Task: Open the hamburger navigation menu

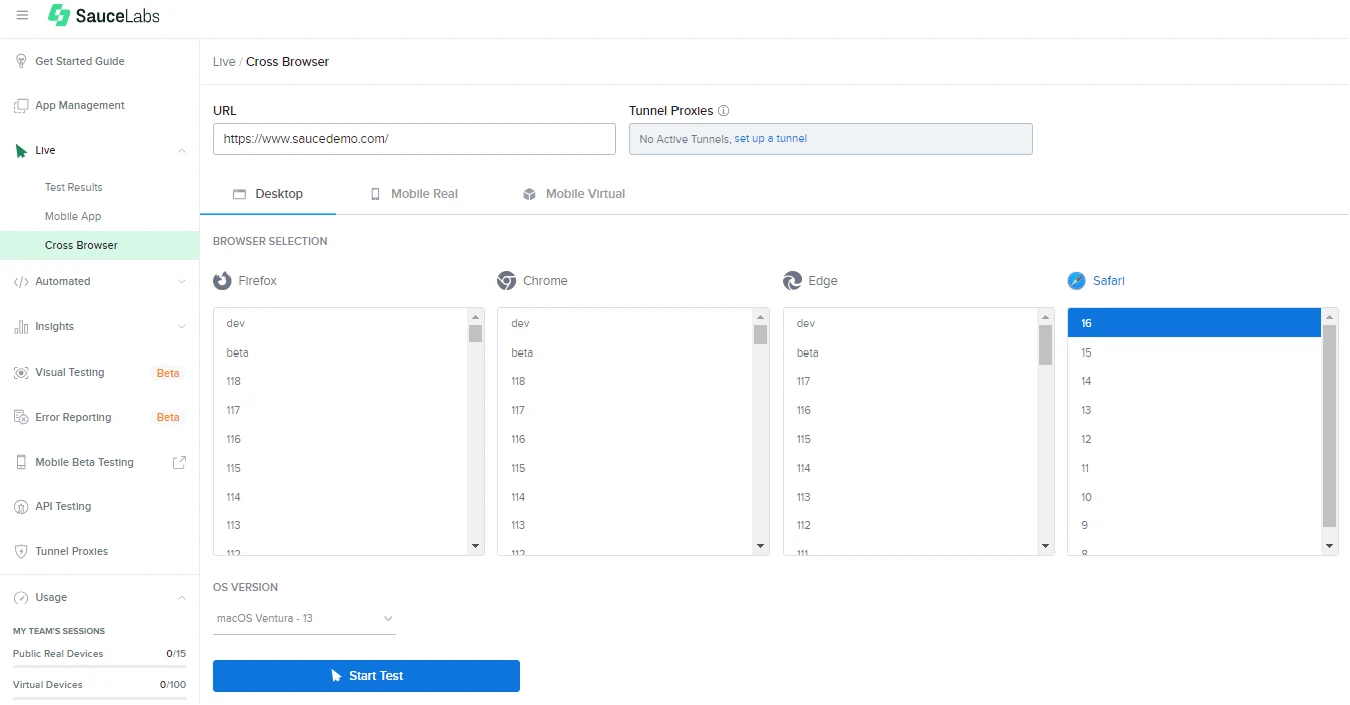Action: coord(22,15)
